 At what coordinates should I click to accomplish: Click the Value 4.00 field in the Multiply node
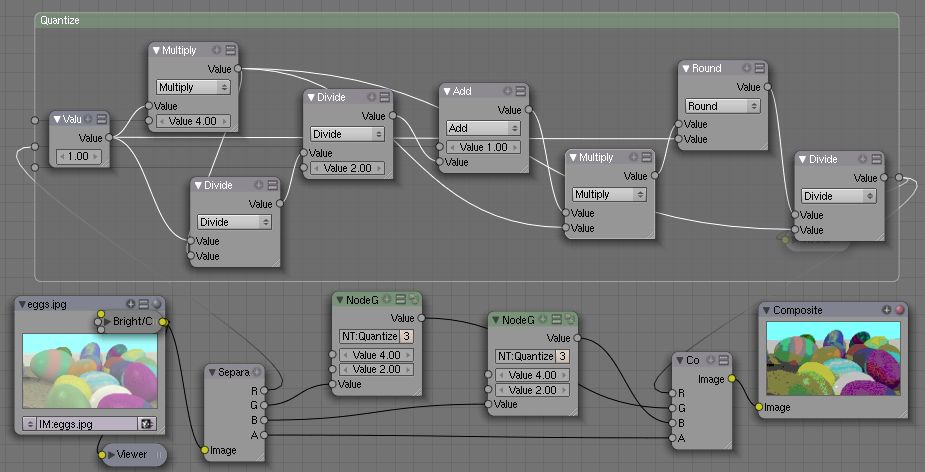tap(193, 121)
